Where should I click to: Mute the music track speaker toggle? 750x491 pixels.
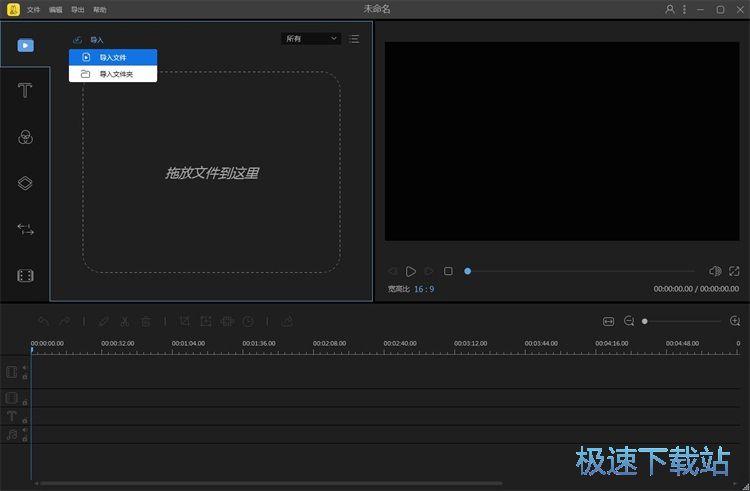pos(25,430)
